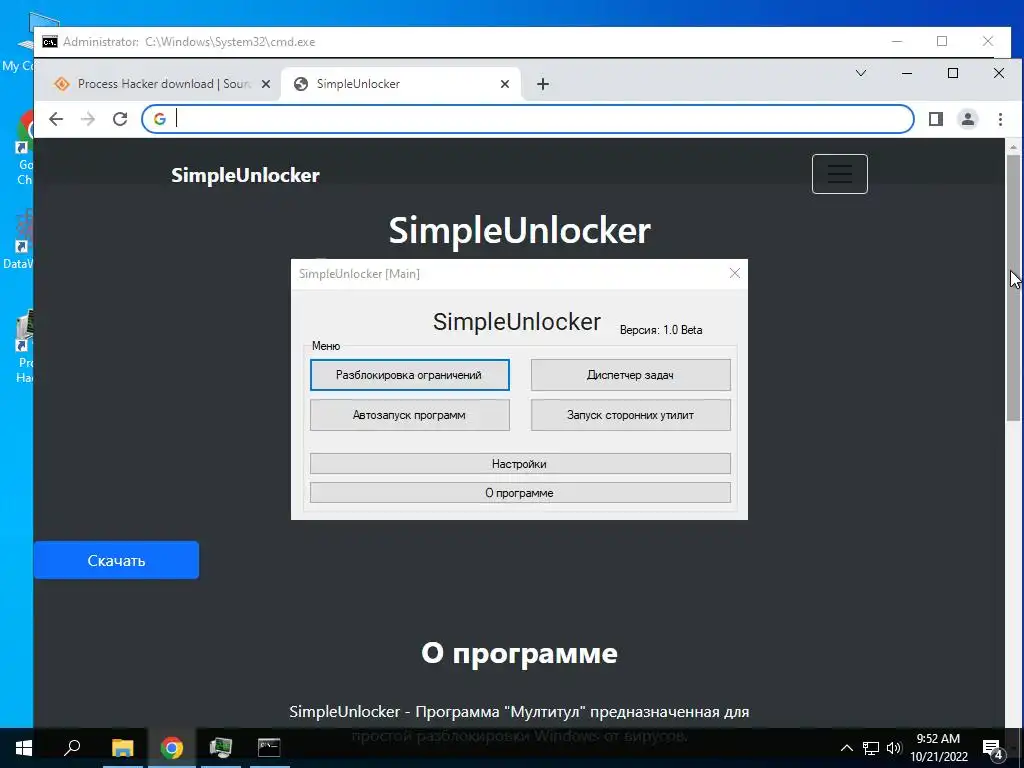The width and height of the screenshot is (1024, 768).
Task: Select the DataV desktop shortcut
Action: tap(18, 240)
